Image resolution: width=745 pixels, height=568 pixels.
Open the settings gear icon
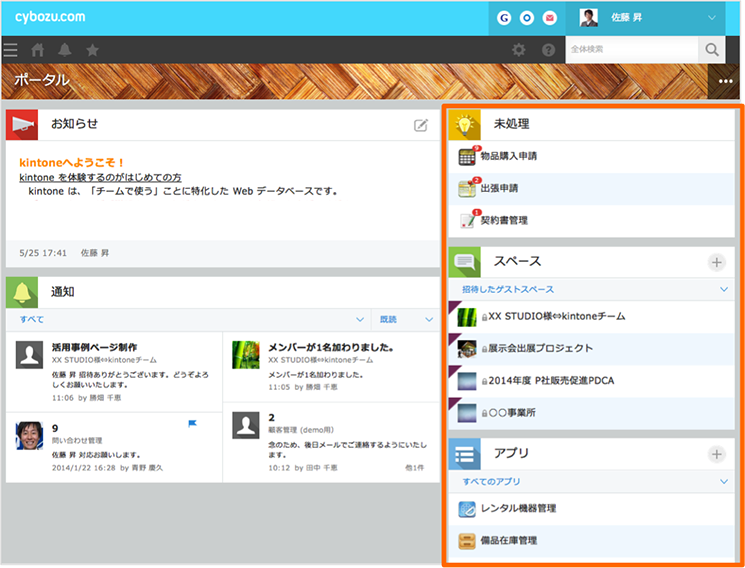pyautogui.click(x=518, y=49)
